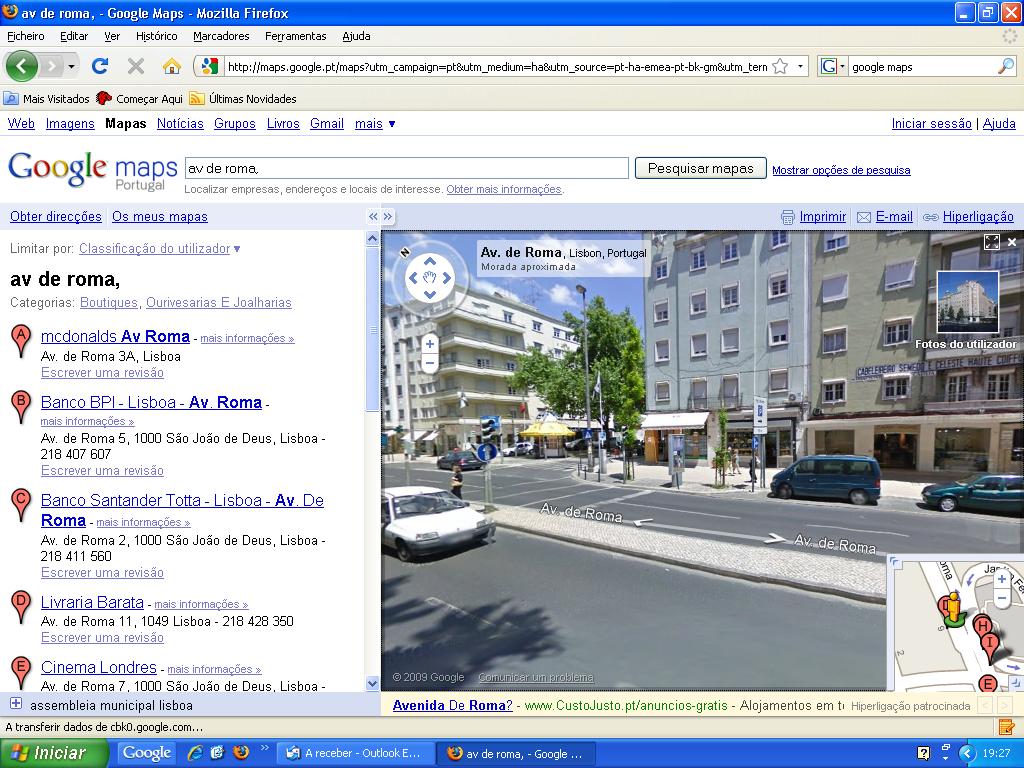The width and height of the screenshot is (1024, 768).
Task: Click the Fotos do utilizador thumbnail
Action: 968,302
